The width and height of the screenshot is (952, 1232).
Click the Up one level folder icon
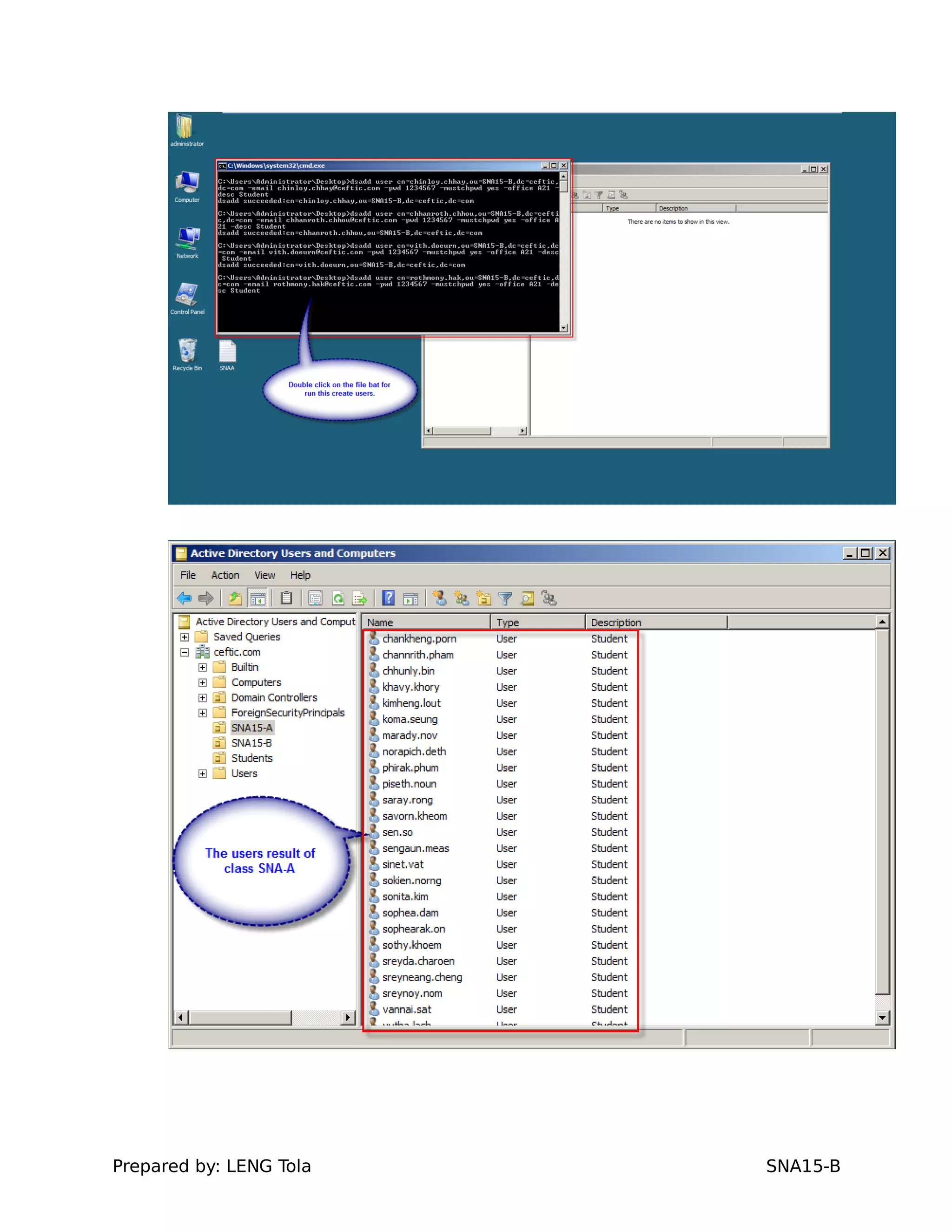[235, 598]
